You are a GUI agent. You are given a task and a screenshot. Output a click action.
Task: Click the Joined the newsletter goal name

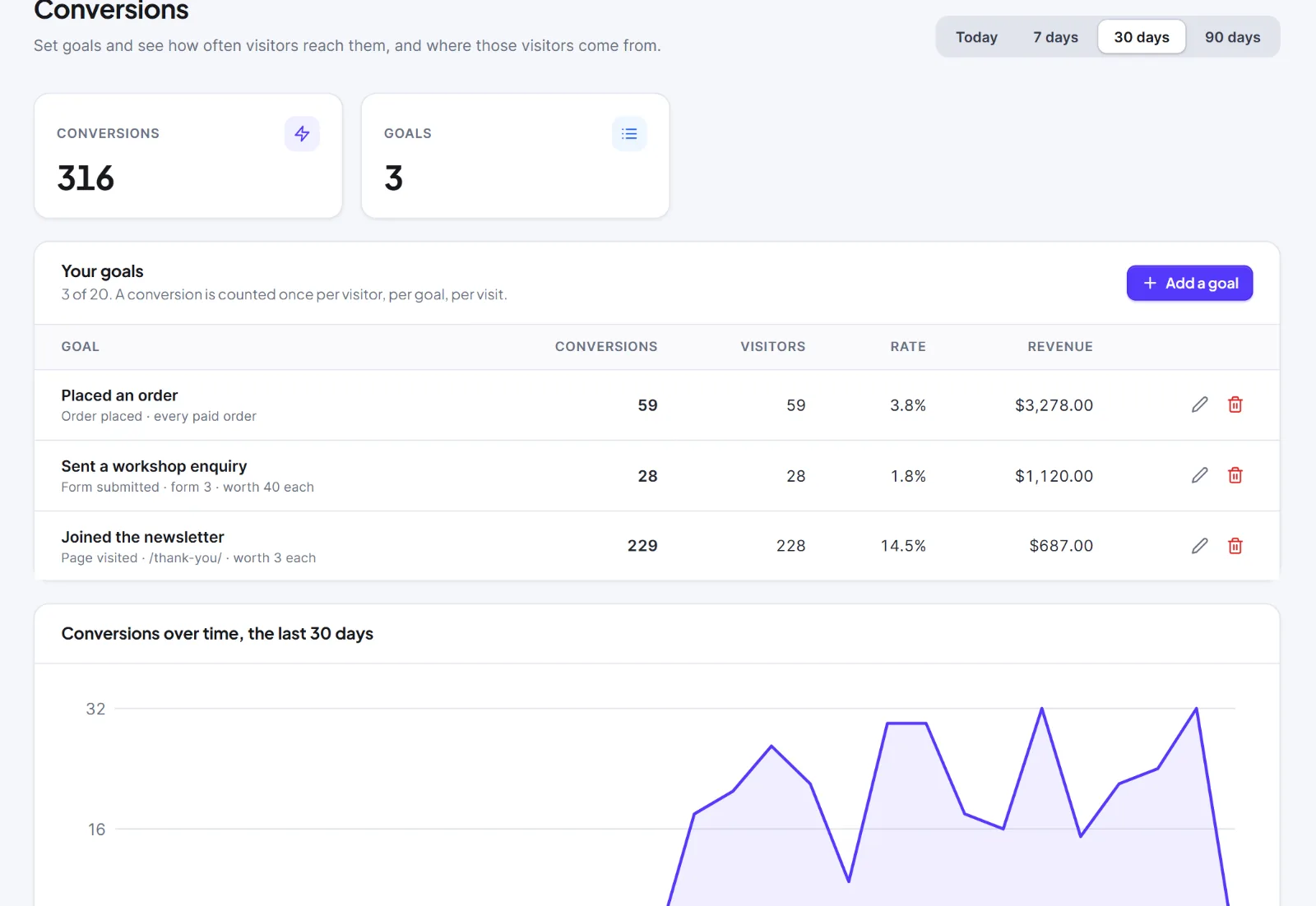point(142,537)
